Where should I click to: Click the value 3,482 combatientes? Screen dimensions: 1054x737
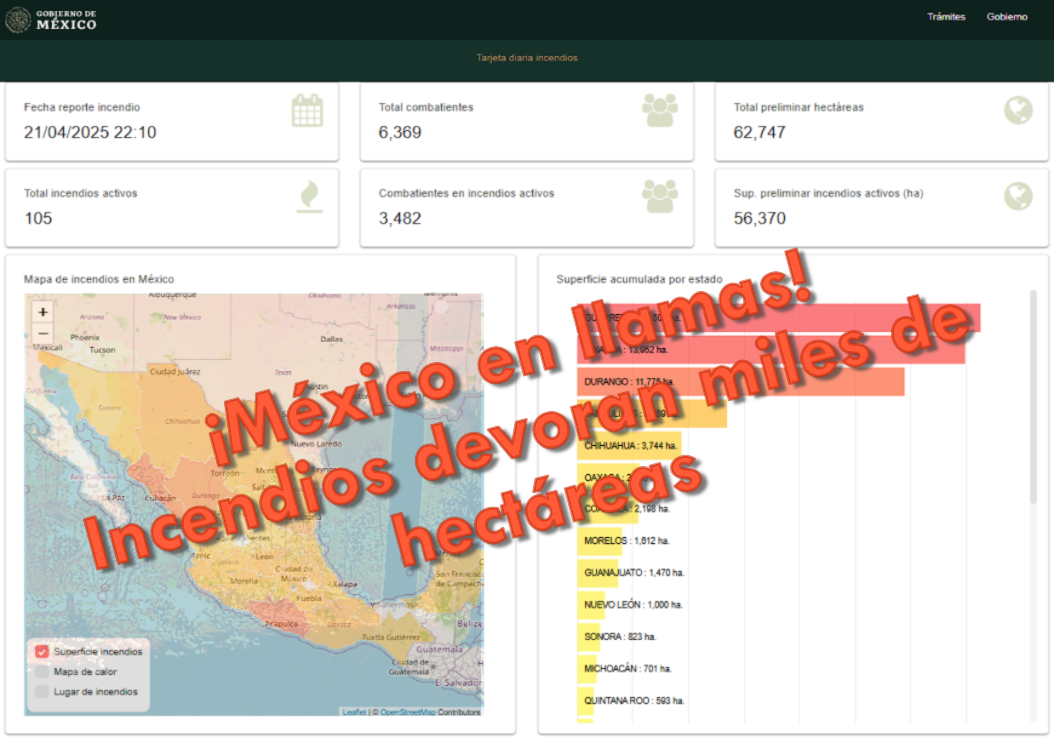click(x=400, y=219)
